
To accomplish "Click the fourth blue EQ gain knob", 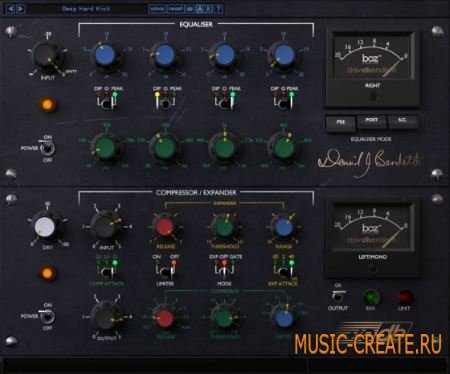I will click(x=284, y=56).
